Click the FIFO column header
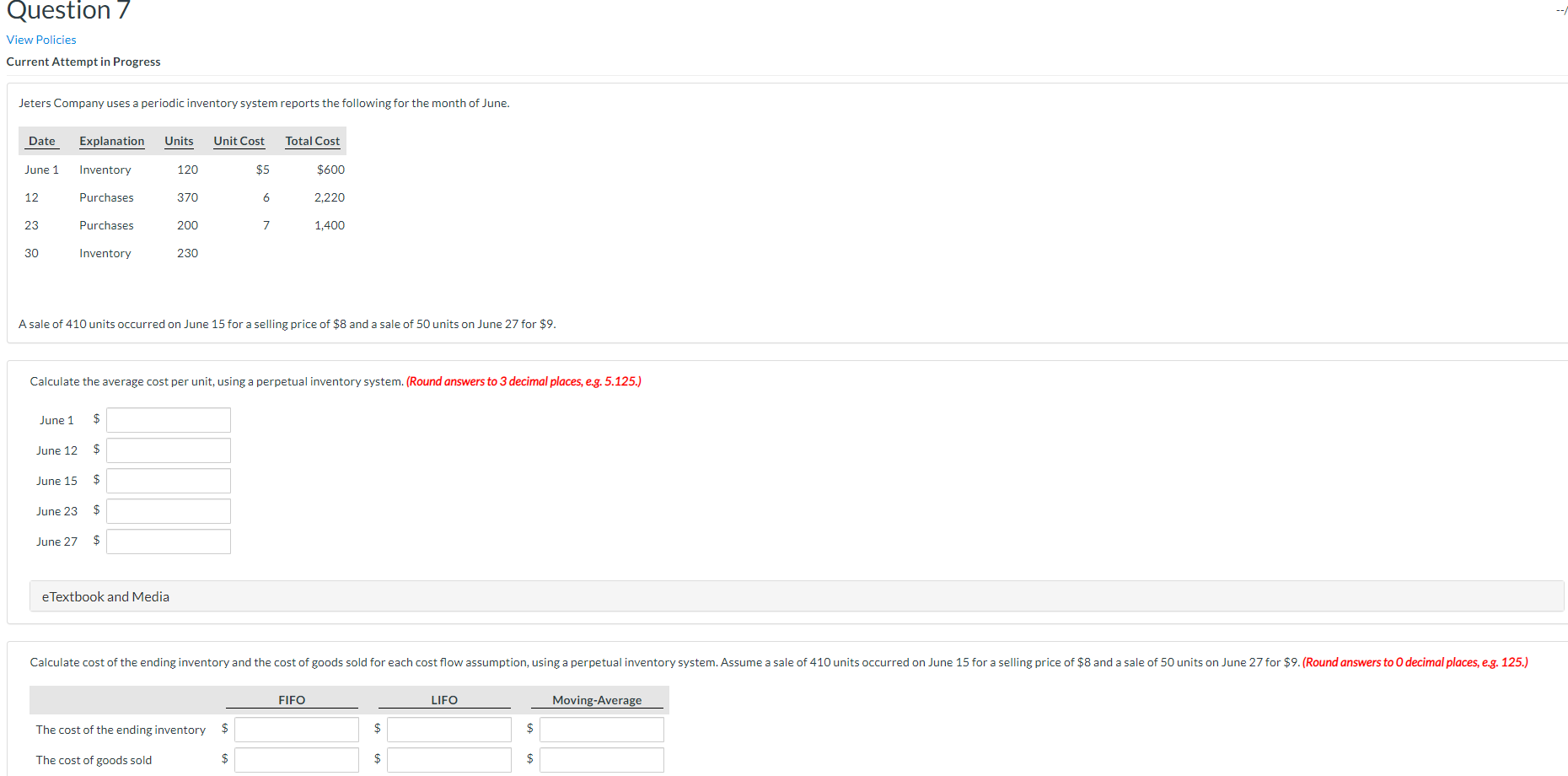The image size is (1568, 776). pyautogui.click(x=291, y=699)
